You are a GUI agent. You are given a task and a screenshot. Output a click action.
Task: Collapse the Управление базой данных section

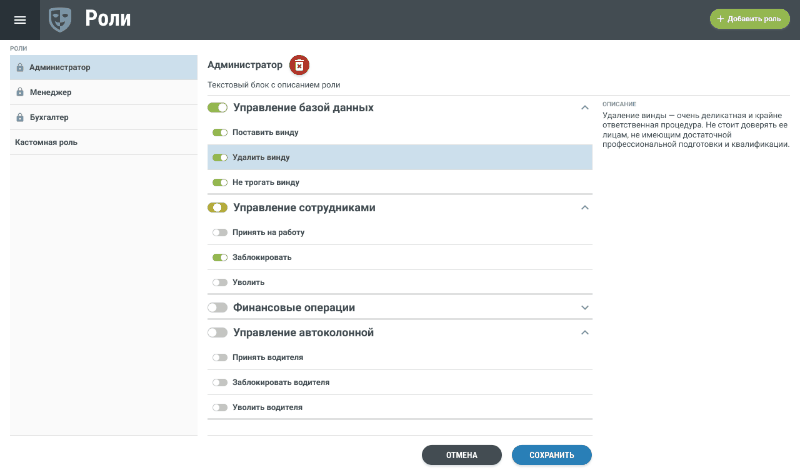(585, 107)
